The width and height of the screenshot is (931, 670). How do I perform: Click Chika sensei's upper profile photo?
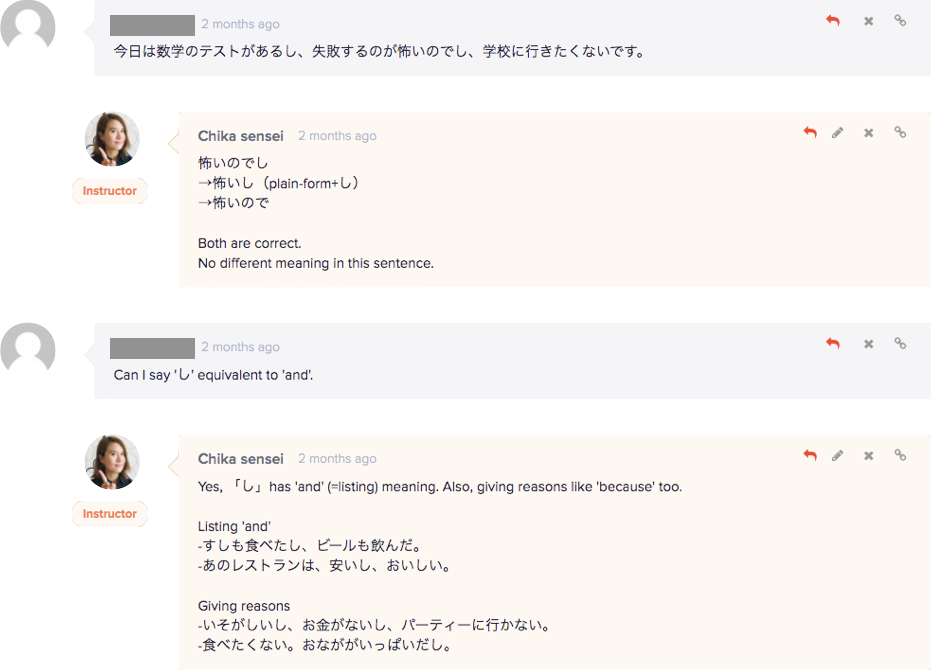click(x=112, y=139)
